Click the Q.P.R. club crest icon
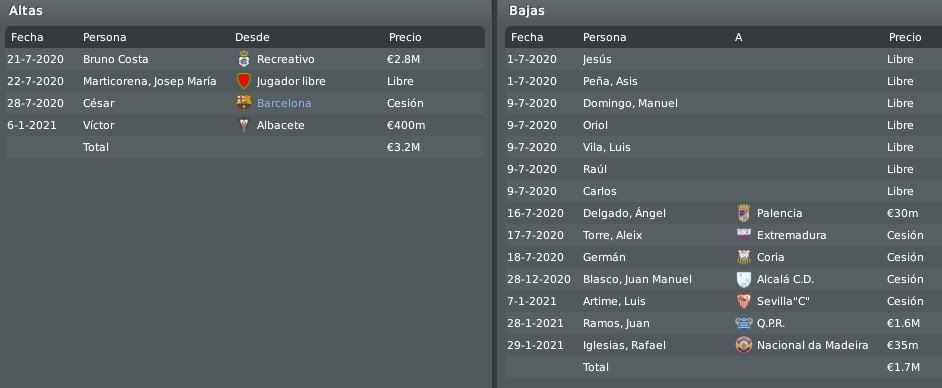Image resolution: width=942 pixels, height=388 pixels. point(744,323)
